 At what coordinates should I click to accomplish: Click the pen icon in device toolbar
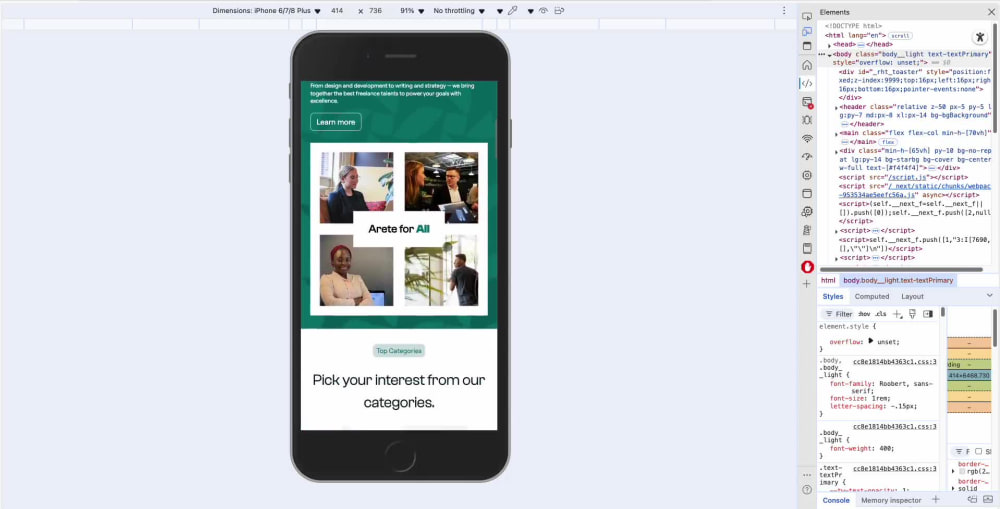(512, 11)
